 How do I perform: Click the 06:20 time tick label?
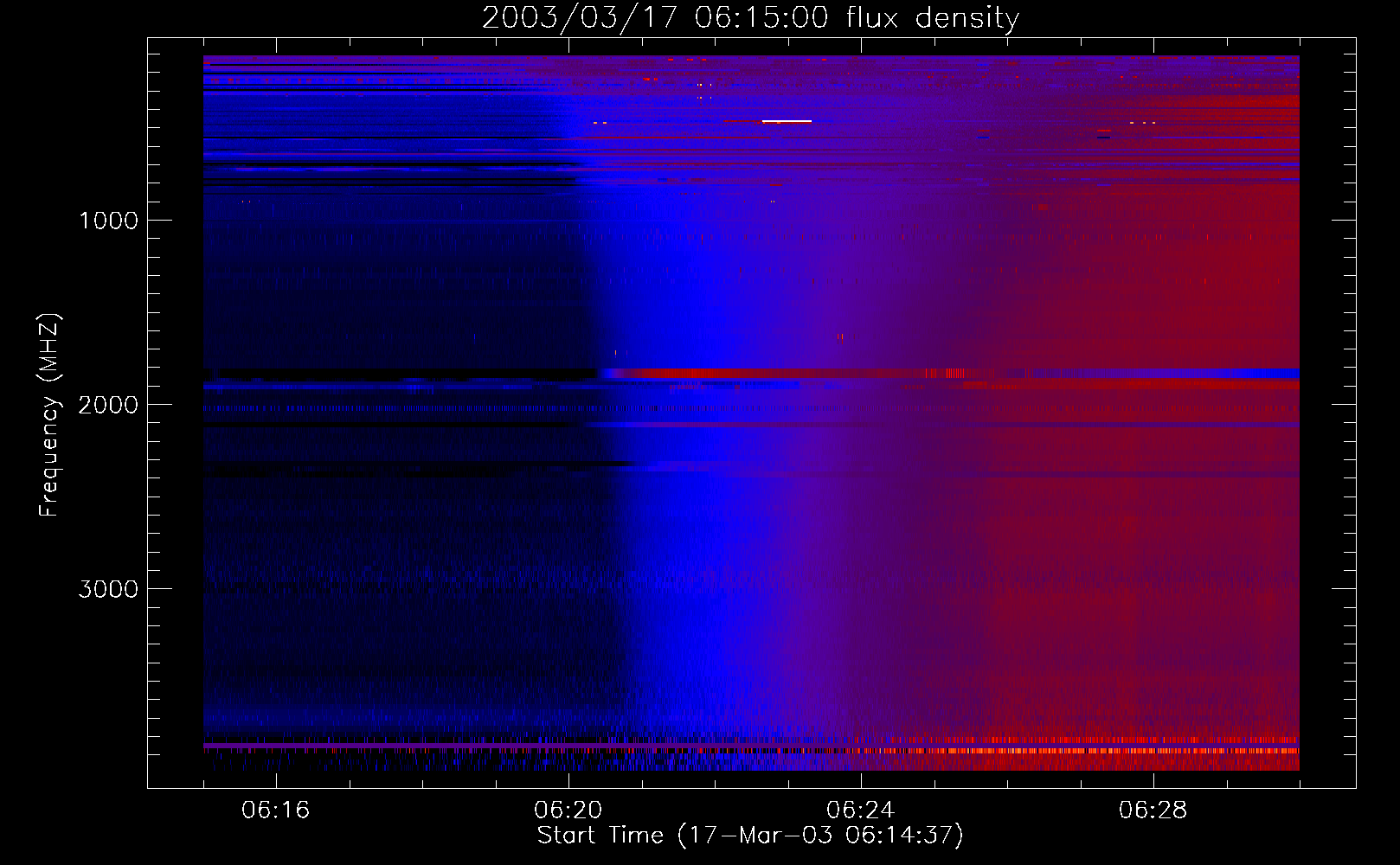coord(568,811)
